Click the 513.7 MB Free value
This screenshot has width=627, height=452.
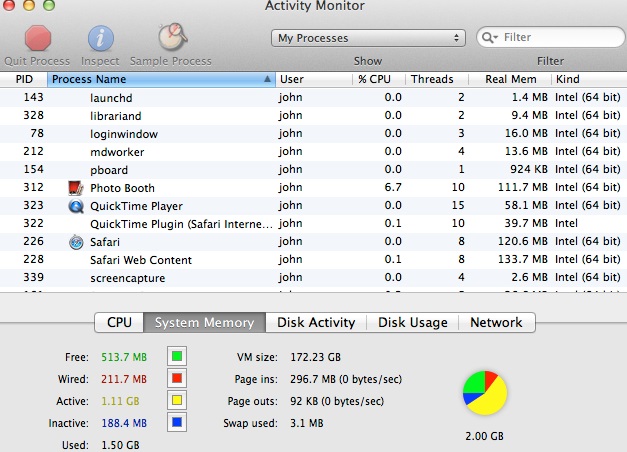[x=124, y=357]
